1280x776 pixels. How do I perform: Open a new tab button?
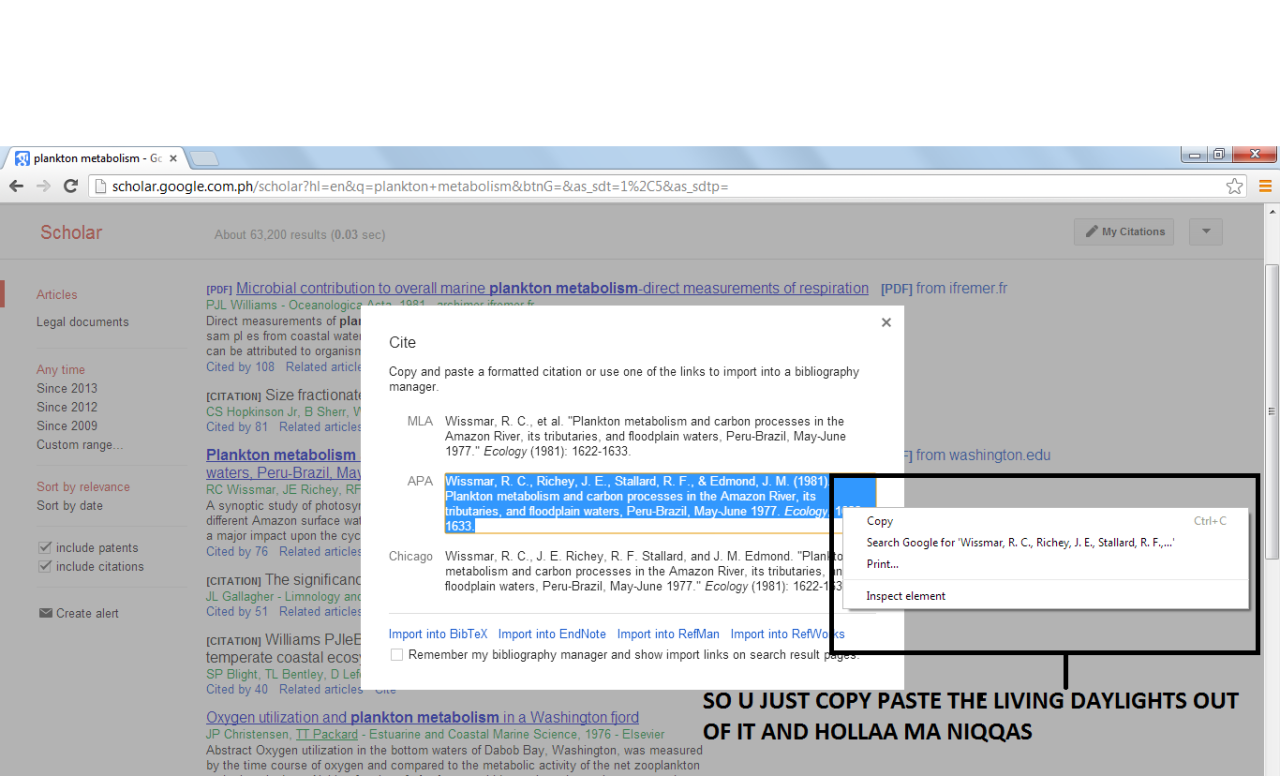click(204, 158)
